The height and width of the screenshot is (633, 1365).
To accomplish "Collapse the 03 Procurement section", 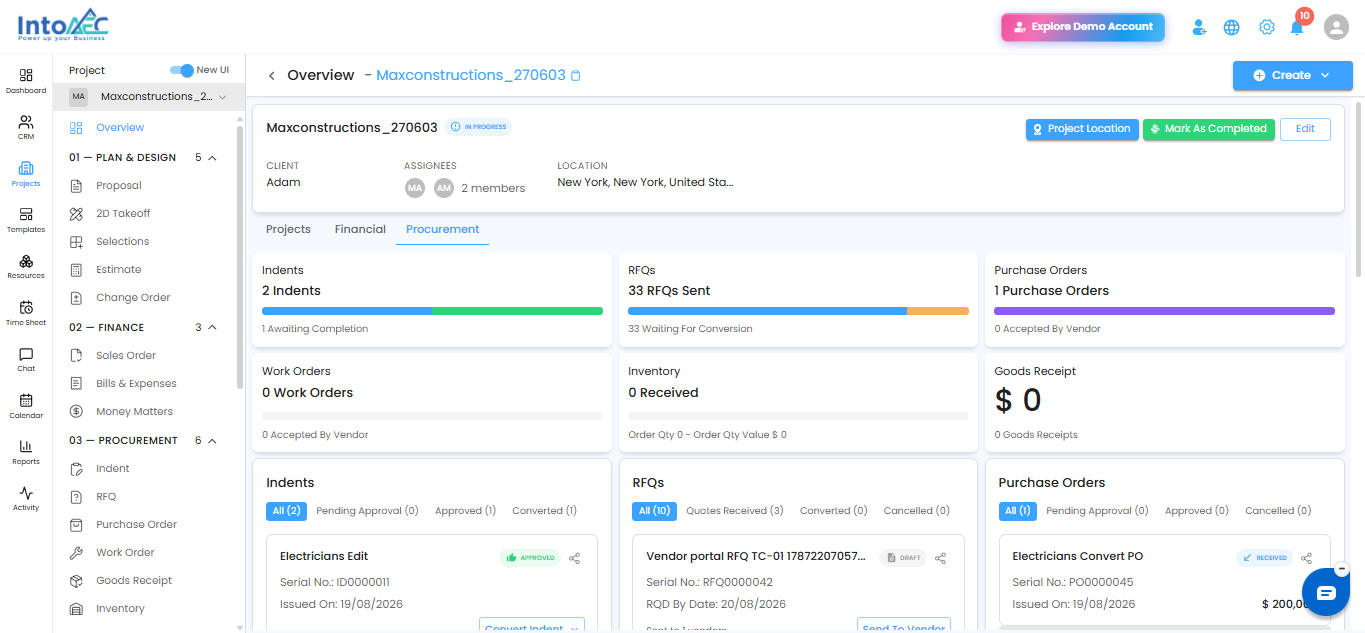I will [x=212, y=441].
